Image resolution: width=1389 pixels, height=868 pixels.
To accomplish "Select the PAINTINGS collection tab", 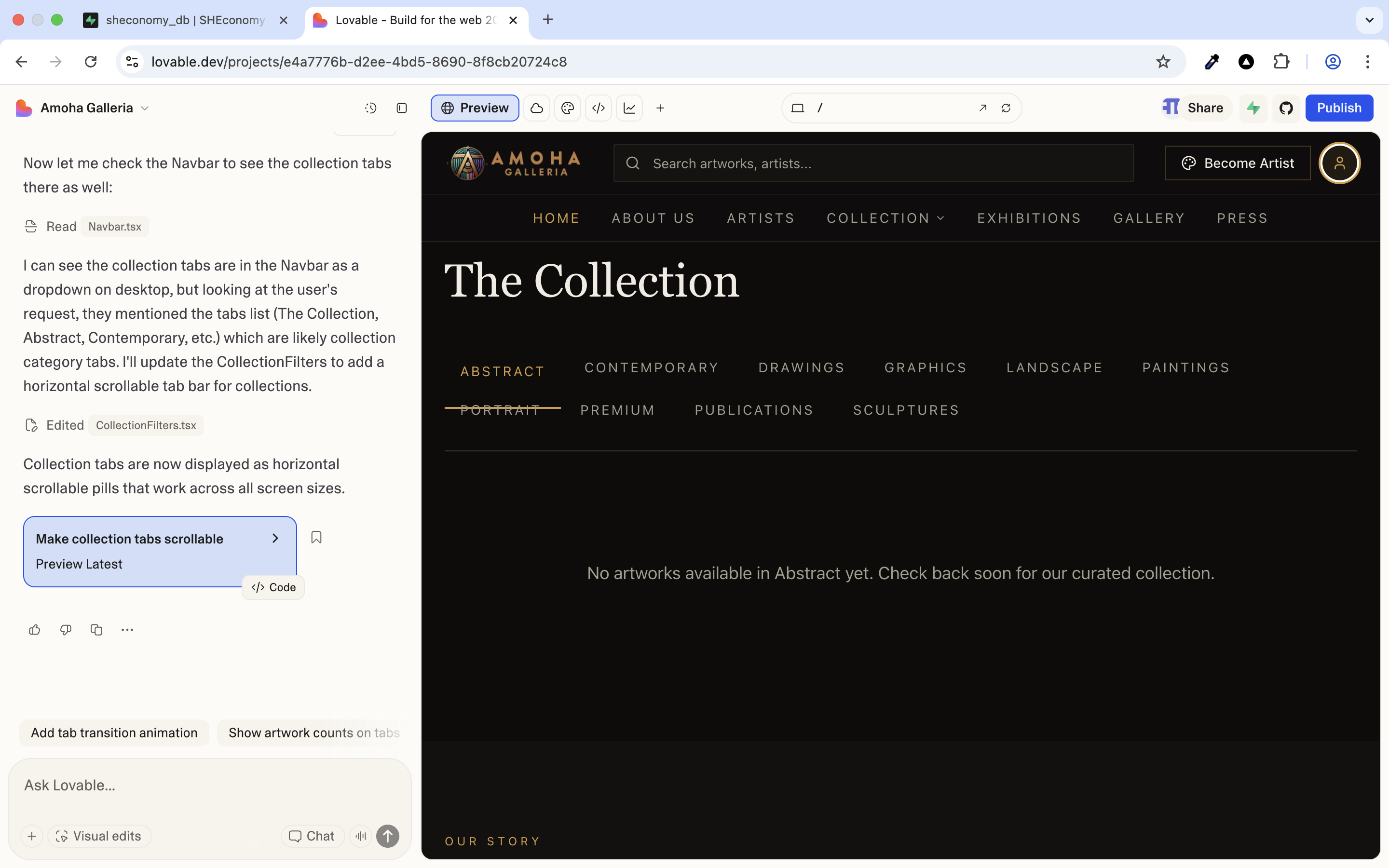I will click(x=1186, y=367).
